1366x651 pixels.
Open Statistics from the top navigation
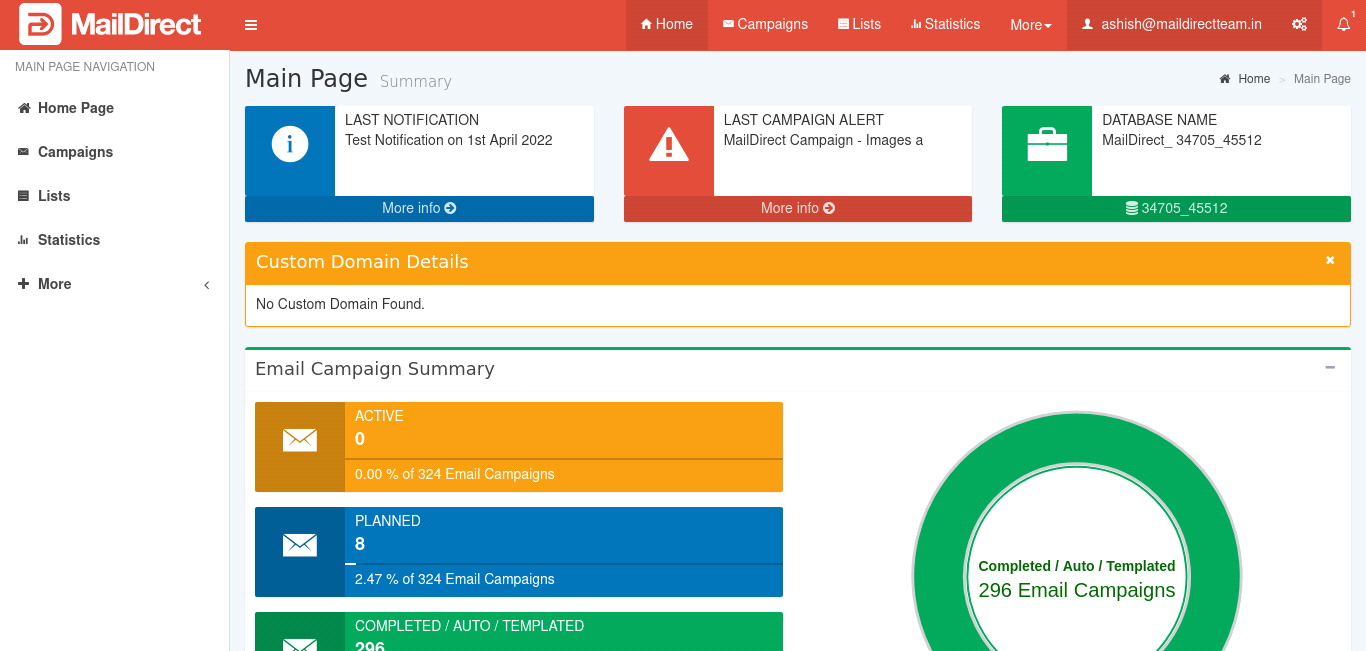(945, 25)
